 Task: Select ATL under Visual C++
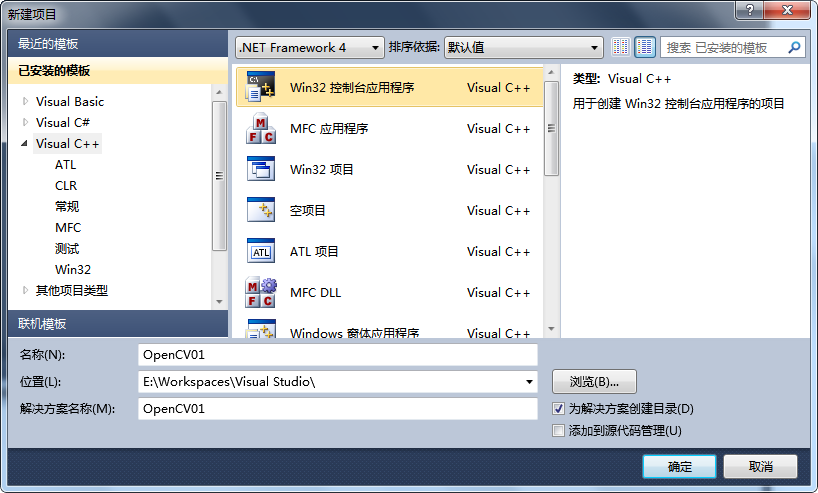[66, 164]
